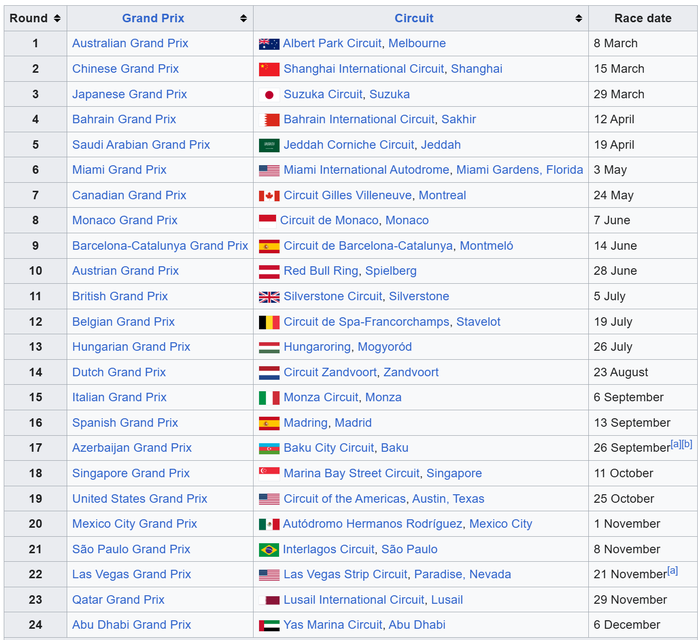Click the Canadian flag icon

point(269,196)
